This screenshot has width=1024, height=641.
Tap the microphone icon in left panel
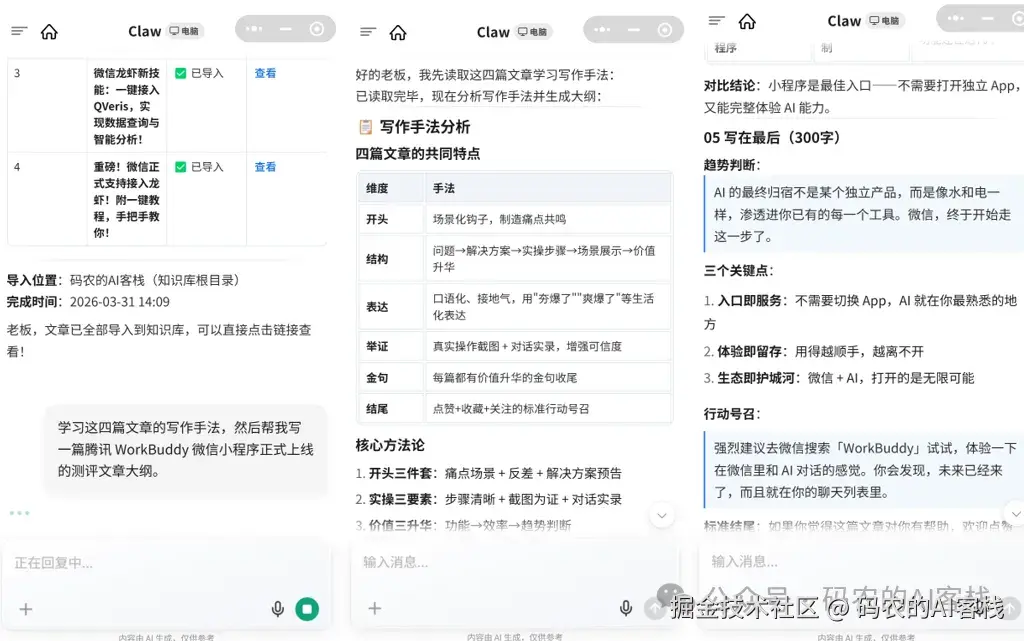[278, 609]
